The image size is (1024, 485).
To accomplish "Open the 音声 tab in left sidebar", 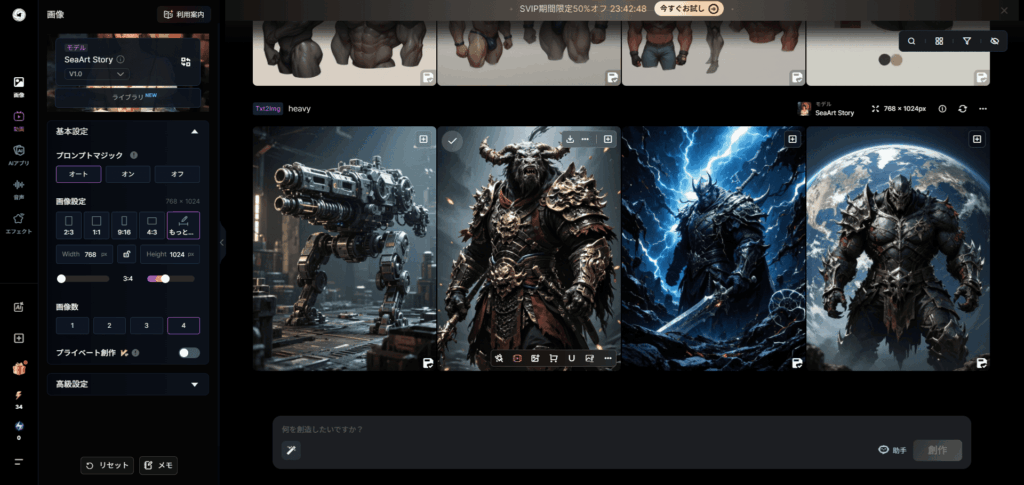I will [18, 188].
